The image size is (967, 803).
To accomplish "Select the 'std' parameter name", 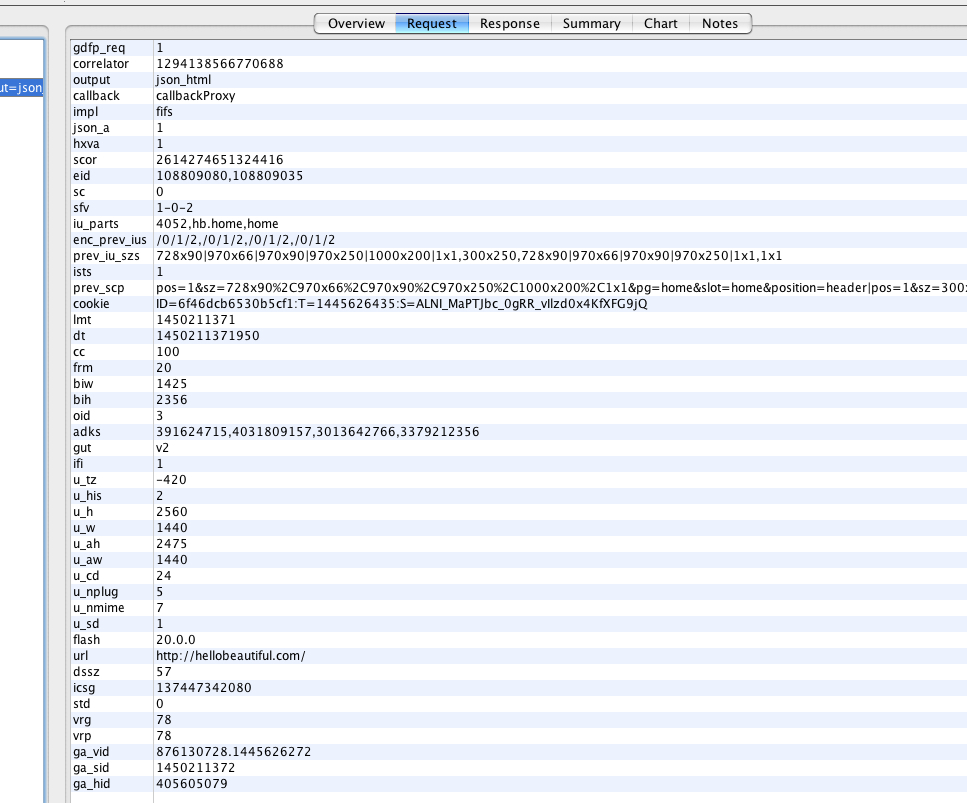I will click(x=81, y=704).
